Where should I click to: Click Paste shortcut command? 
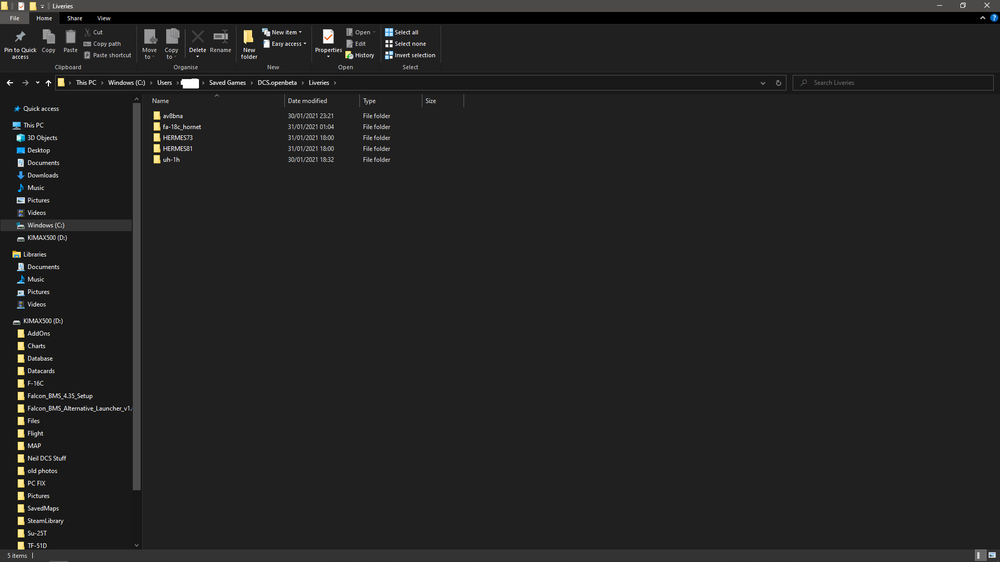[107, 55]
